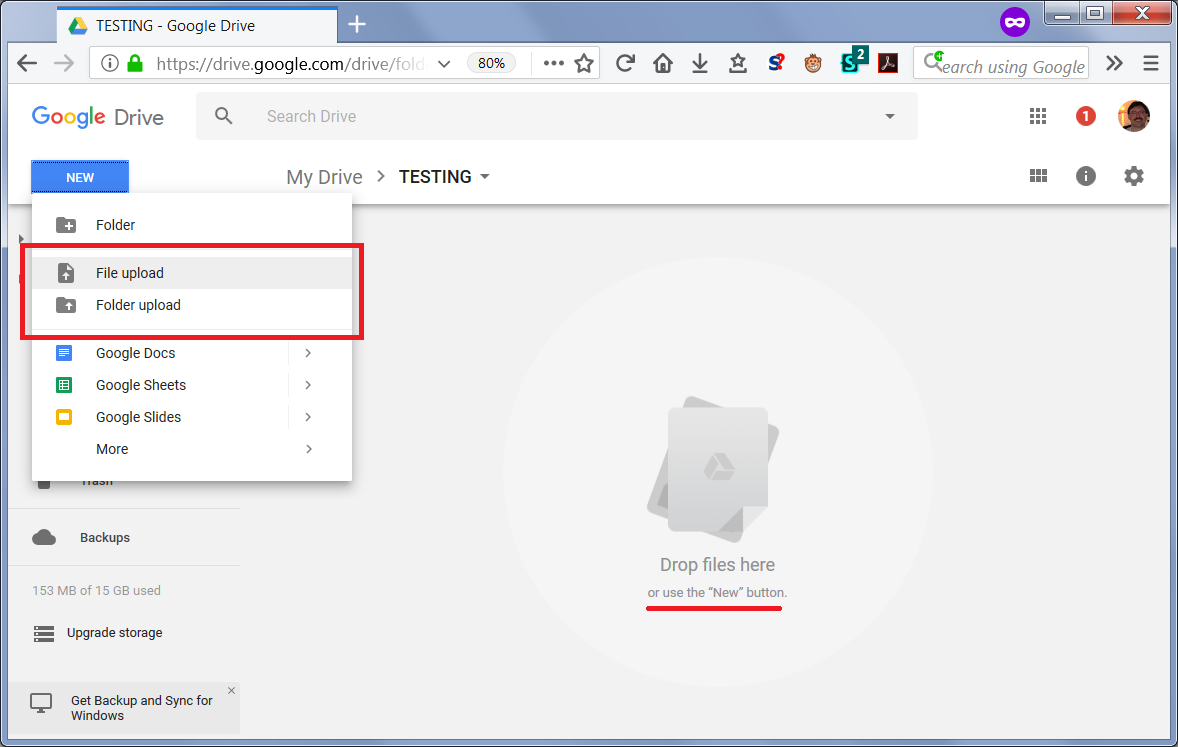The height and width of the screenshot is (747, 1178).
Task: Click the Google Drive logo
Action: click(98, 116)
